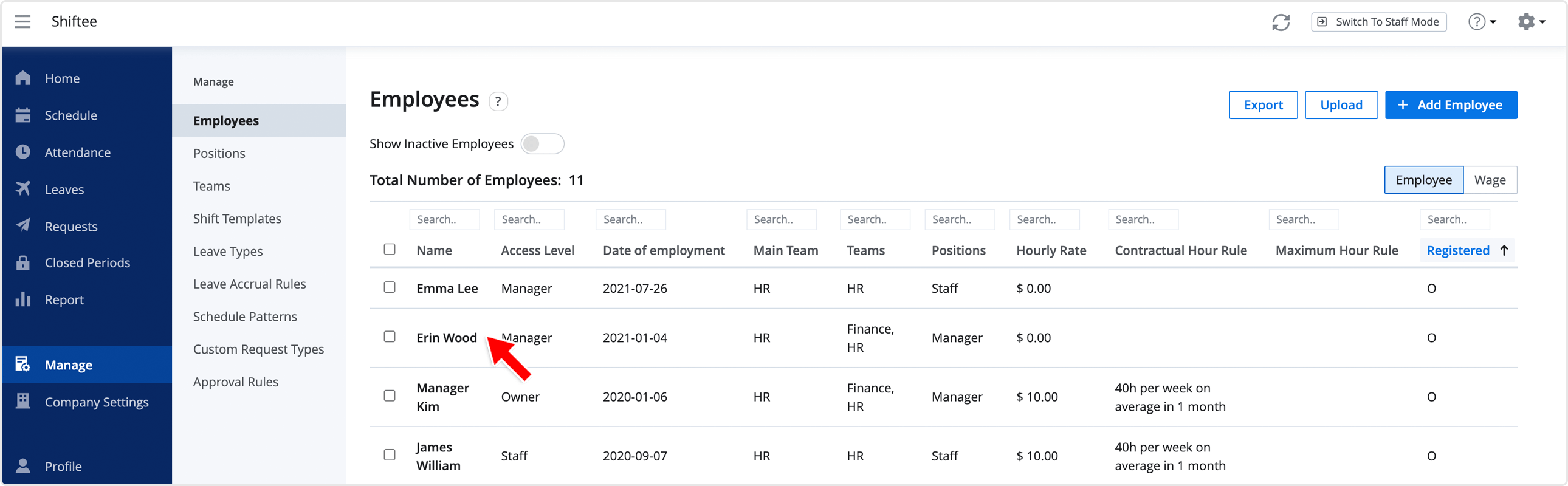The width and height of the screenshot is (1568, 486).
Task: Click the Date of employment column header
Action: coord(664,251)
